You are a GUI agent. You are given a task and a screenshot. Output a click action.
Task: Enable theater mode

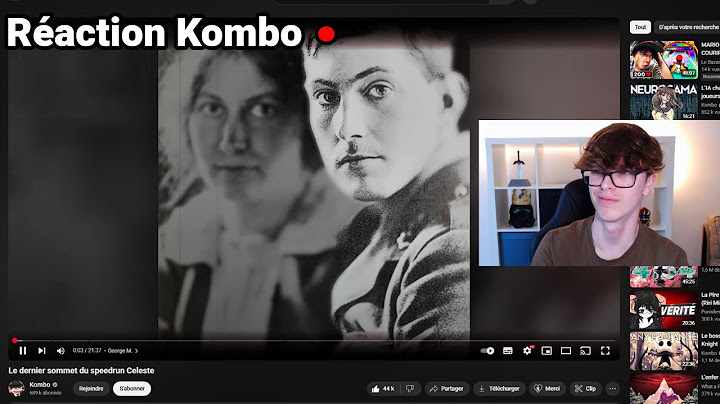(x=566, y=351)
